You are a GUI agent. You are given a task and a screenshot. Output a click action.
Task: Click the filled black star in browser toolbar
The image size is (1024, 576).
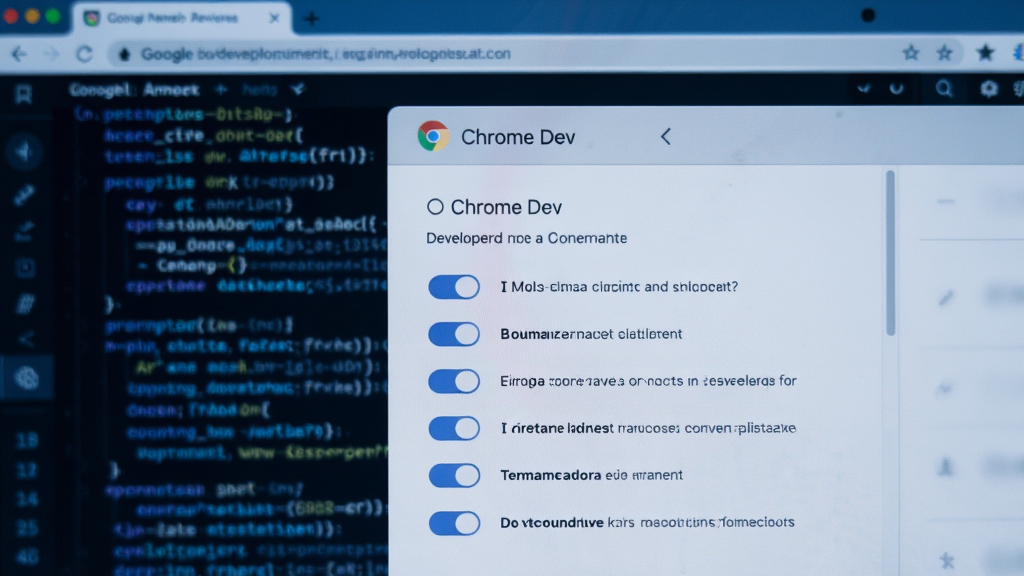[985, 52]
